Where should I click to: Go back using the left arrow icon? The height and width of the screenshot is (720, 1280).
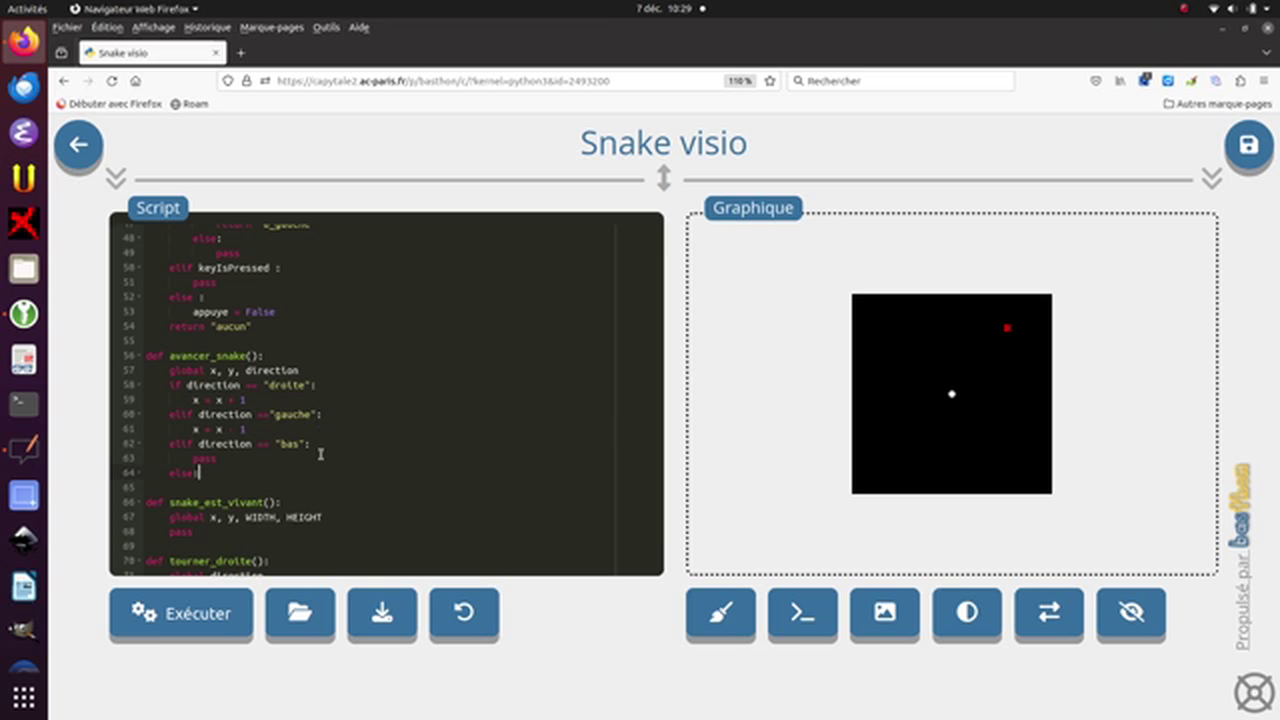[78, 145]
